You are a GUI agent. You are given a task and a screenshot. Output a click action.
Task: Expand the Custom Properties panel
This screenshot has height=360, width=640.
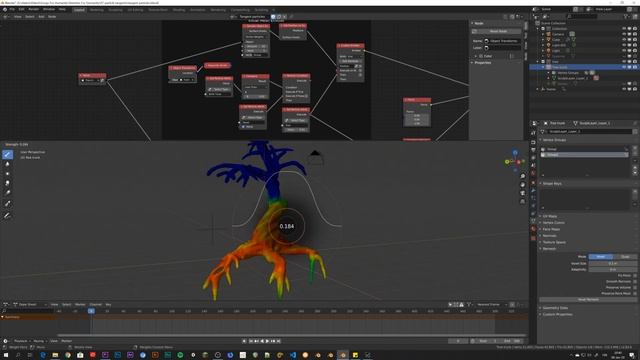557,315
